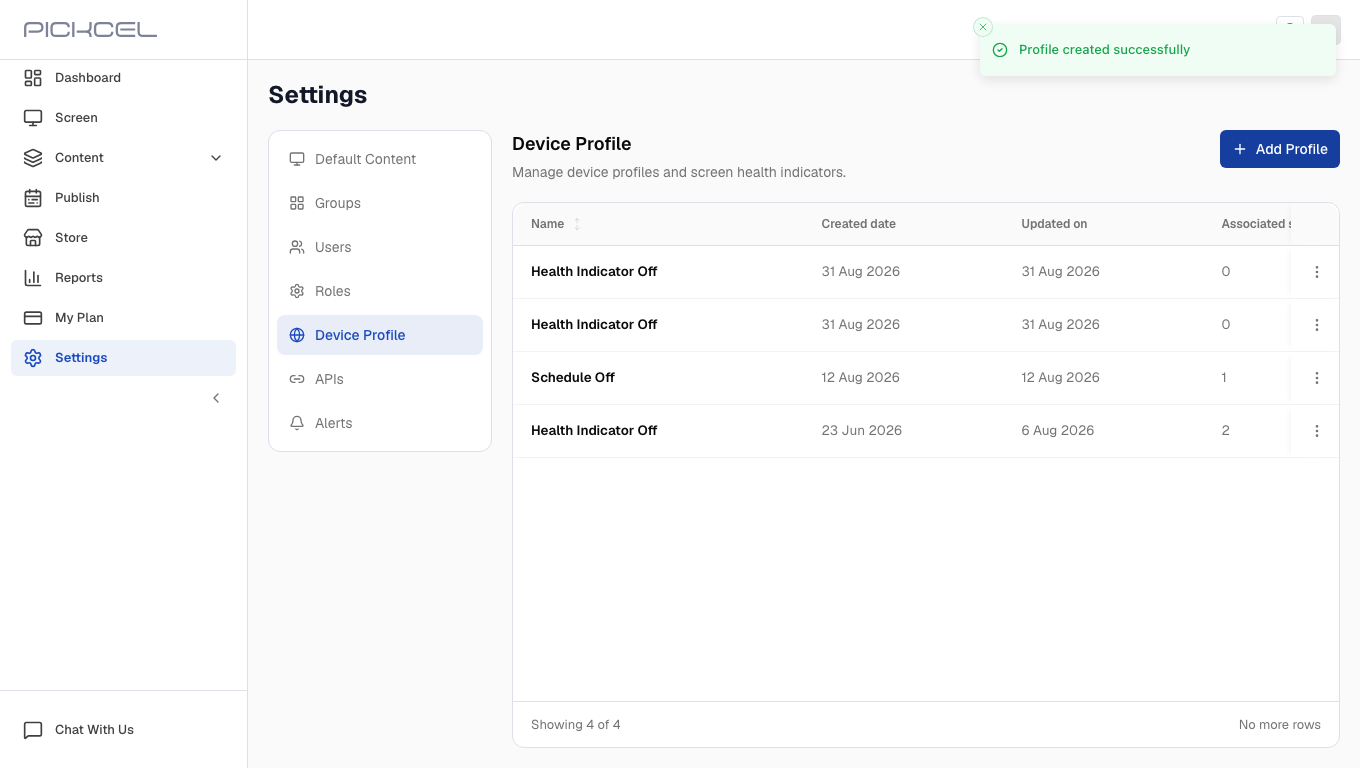This screenshot has height=768, width=1360.
Task: Open the Schedule Off row options menu
Action: 1317,378
